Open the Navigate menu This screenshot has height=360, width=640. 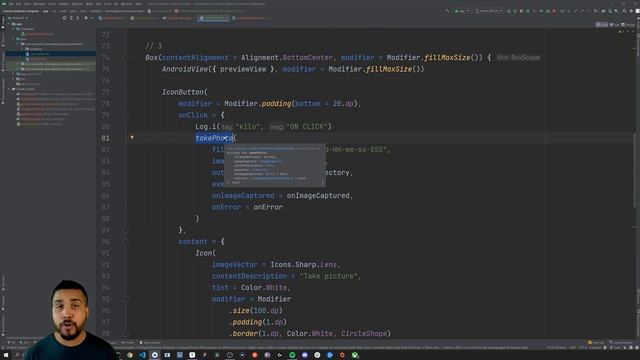(x=39, y=4)
